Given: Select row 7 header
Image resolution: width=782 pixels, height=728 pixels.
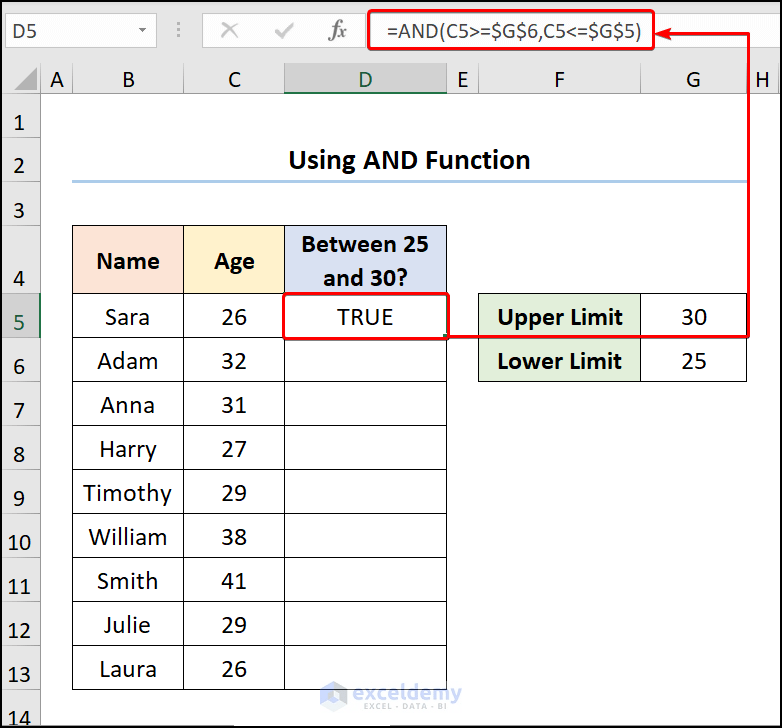Looking at the screenshot, I should coord(20,403).
